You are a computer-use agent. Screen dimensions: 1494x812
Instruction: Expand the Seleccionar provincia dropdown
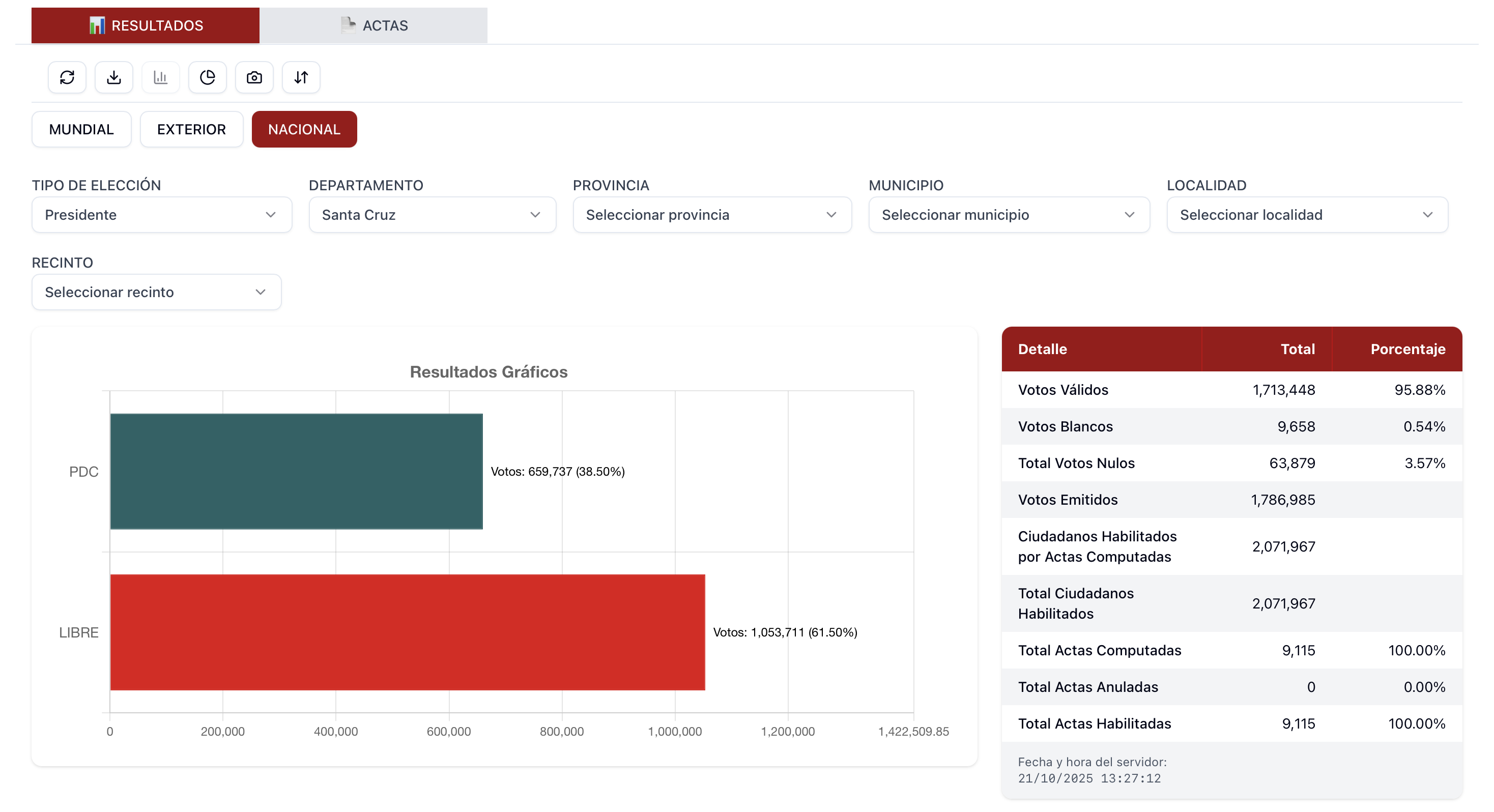[711, 215]
